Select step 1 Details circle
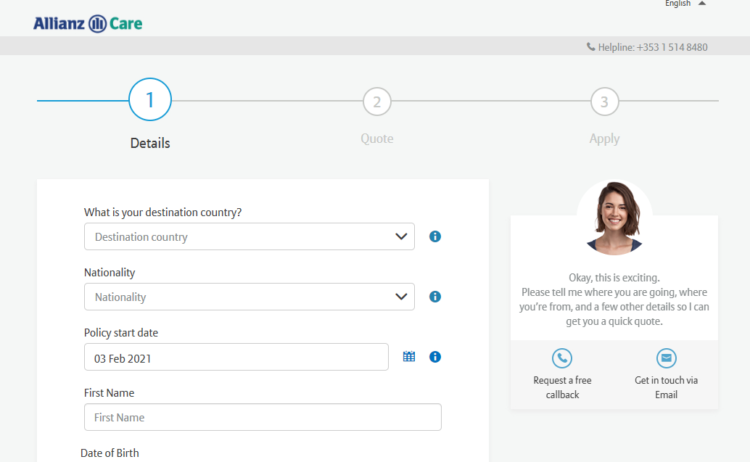The height and width of the screenshot is (462, 750). (x=150, y=100)
